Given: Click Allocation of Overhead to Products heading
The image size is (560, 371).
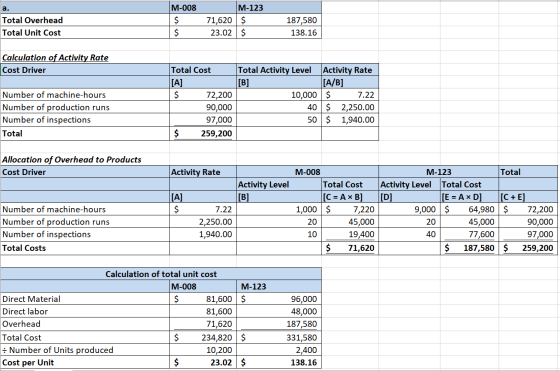Looking at the screenshot, I should click(71, 160).
